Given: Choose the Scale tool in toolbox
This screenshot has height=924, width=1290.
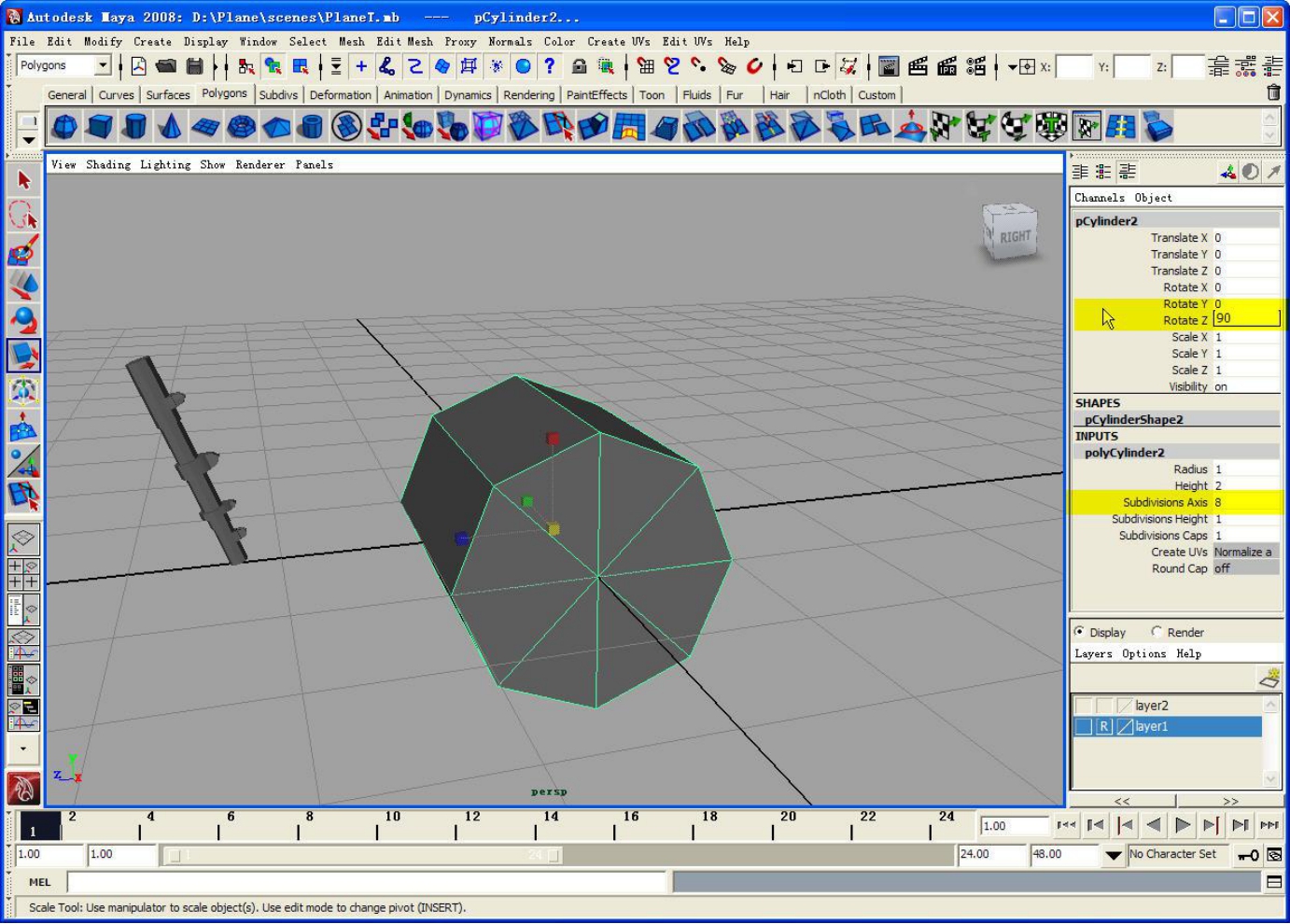Looking at the screenshot, I should (23, 355).
